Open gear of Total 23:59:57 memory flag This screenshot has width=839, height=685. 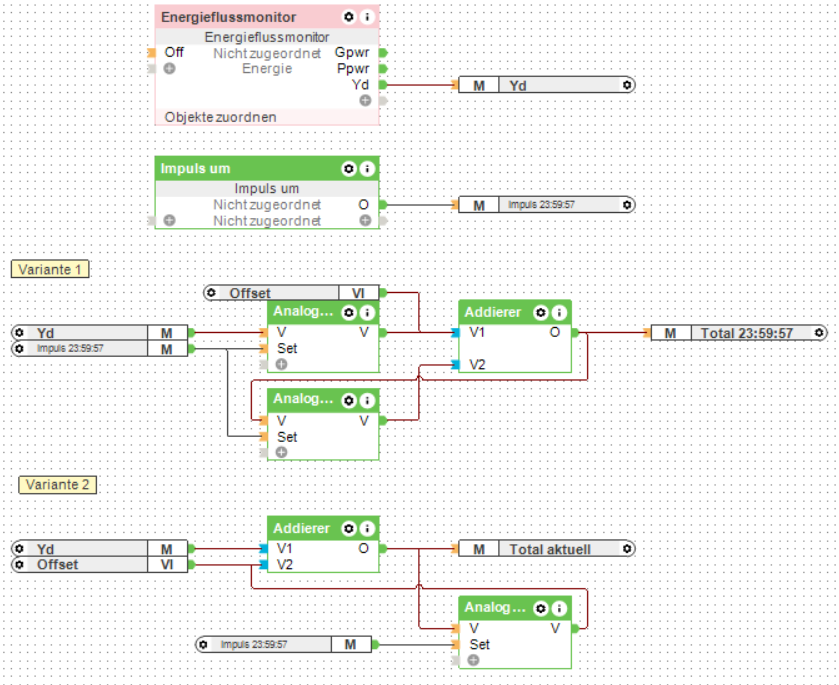coord(819,333)
